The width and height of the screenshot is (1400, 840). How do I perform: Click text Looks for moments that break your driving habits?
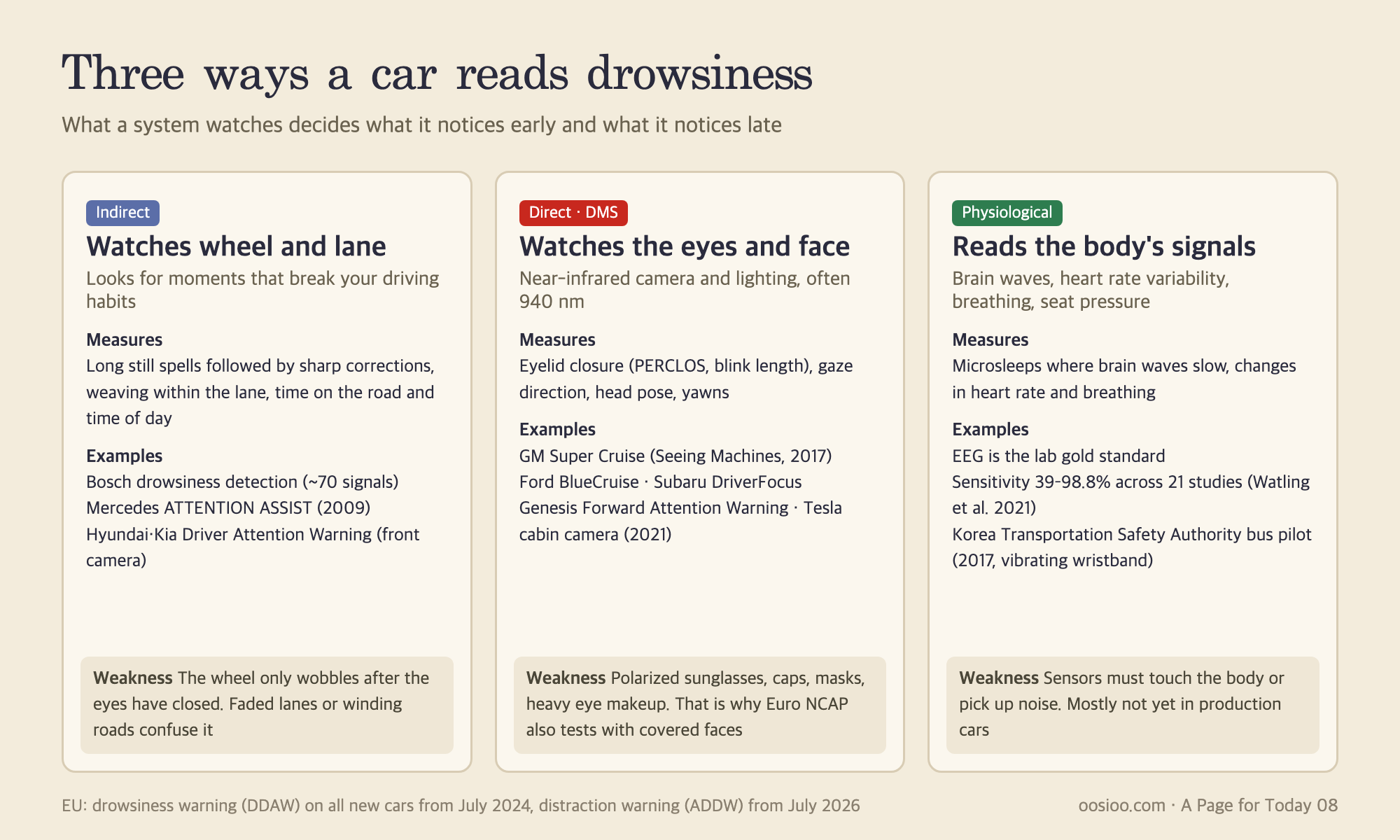tap(262, 290)
